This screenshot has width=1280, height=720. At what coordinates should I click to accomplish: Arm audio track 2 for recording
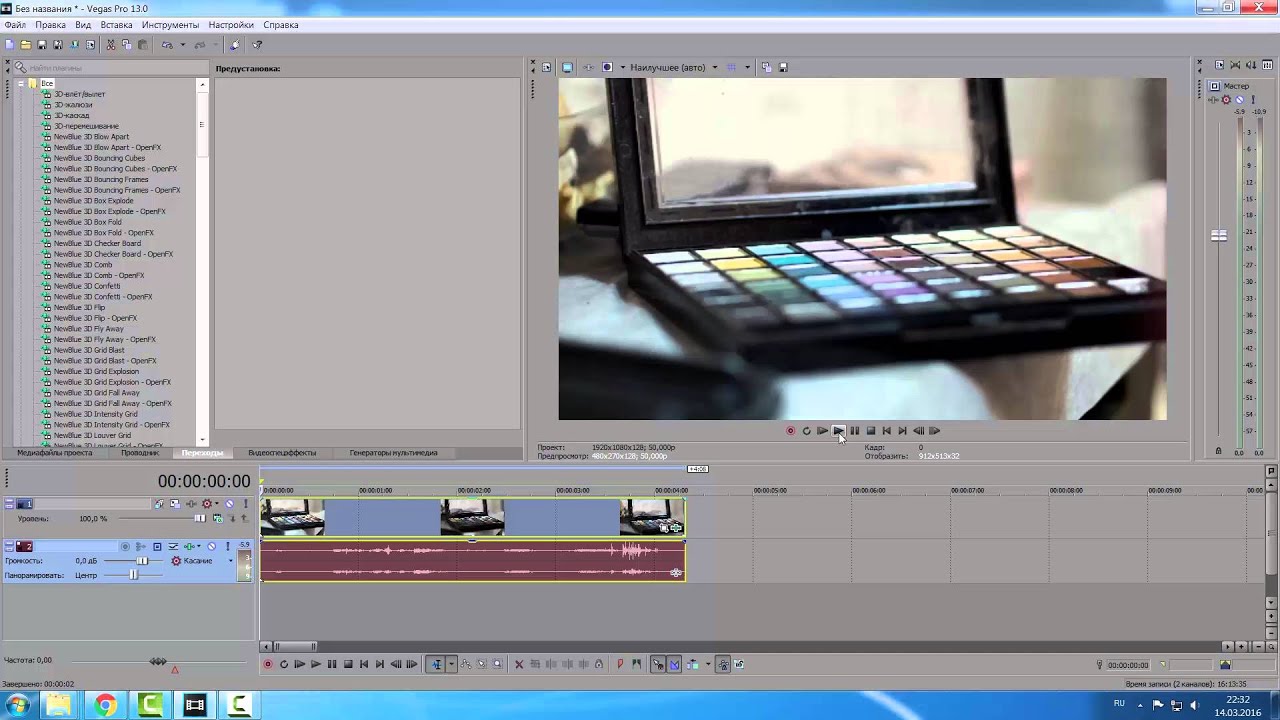coord(125,546)
